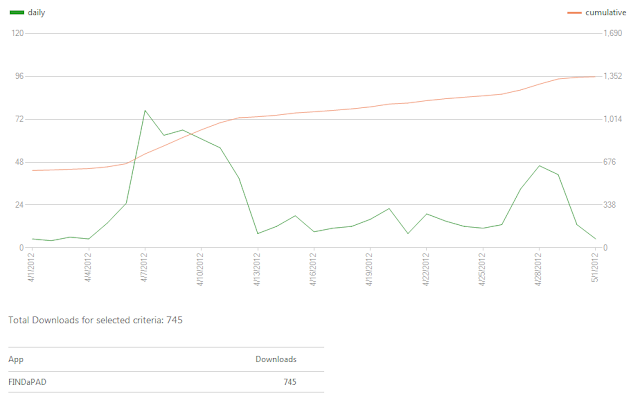Click the 4/22/2012 x-axis date label
Screen dimensions: 640x405
pos(426,269)
